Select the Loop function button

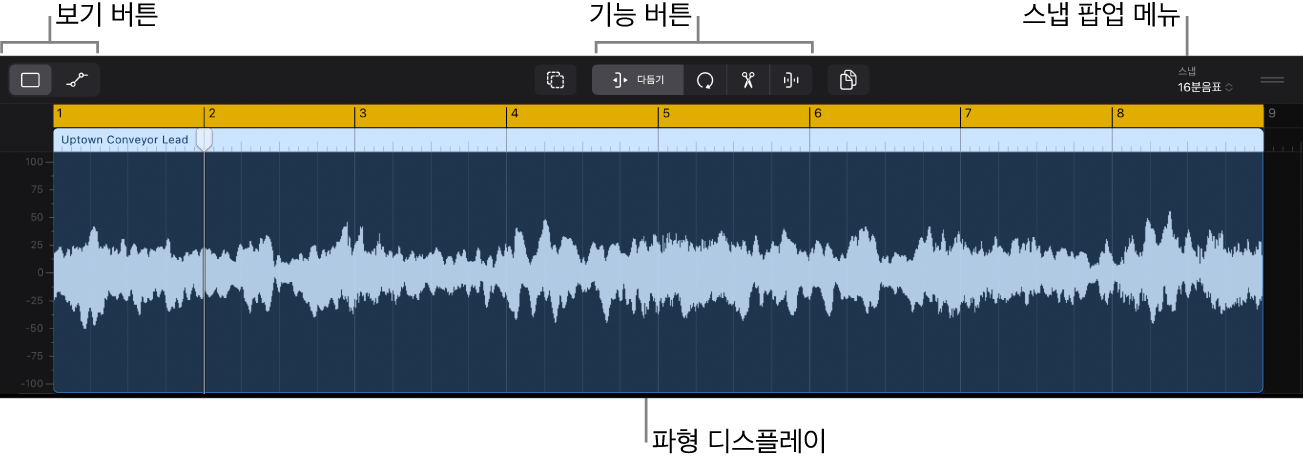click(705, 80)
